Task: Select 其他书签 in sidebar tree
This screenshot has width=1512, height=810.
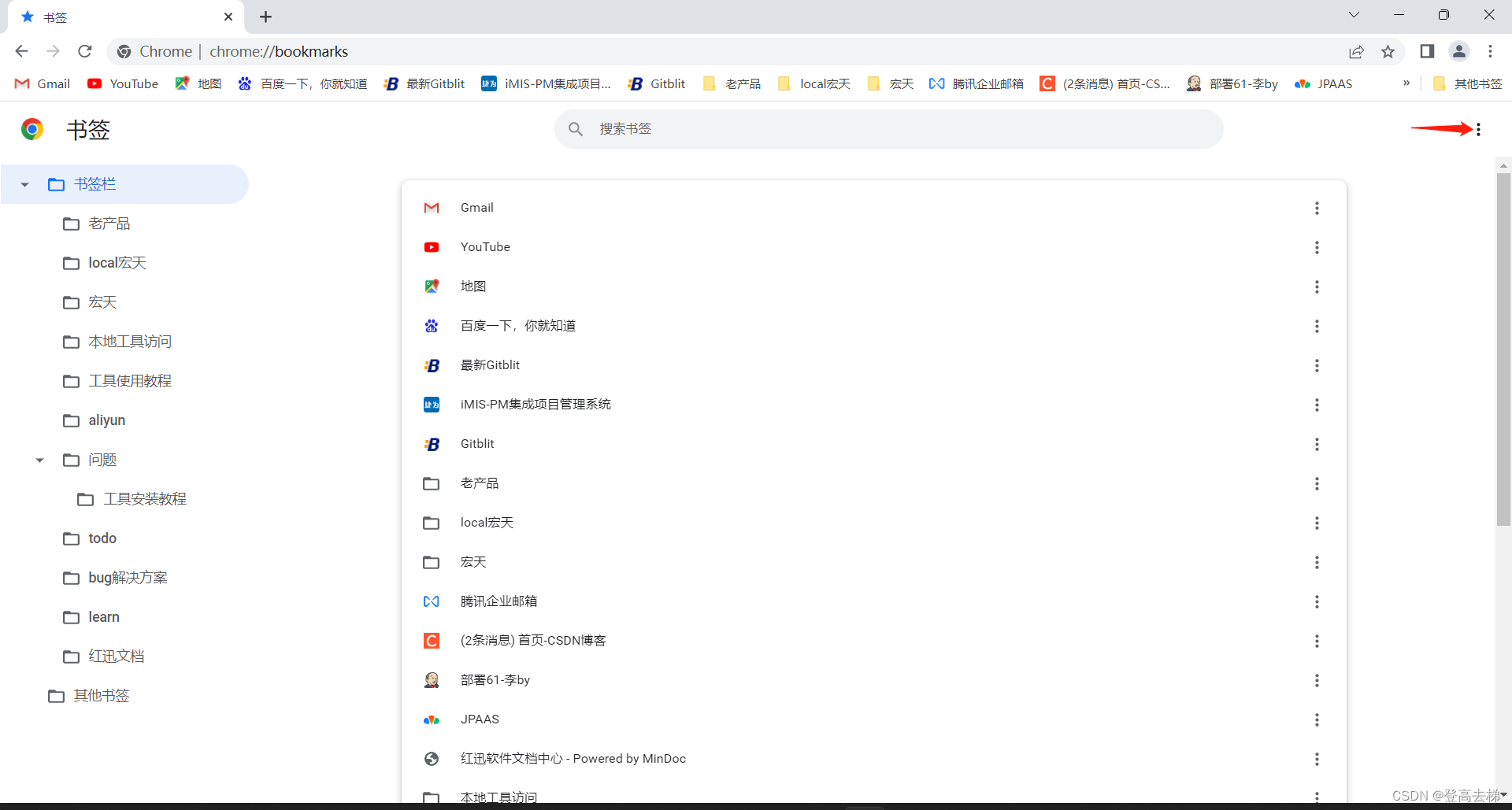Action: [101, 697]
